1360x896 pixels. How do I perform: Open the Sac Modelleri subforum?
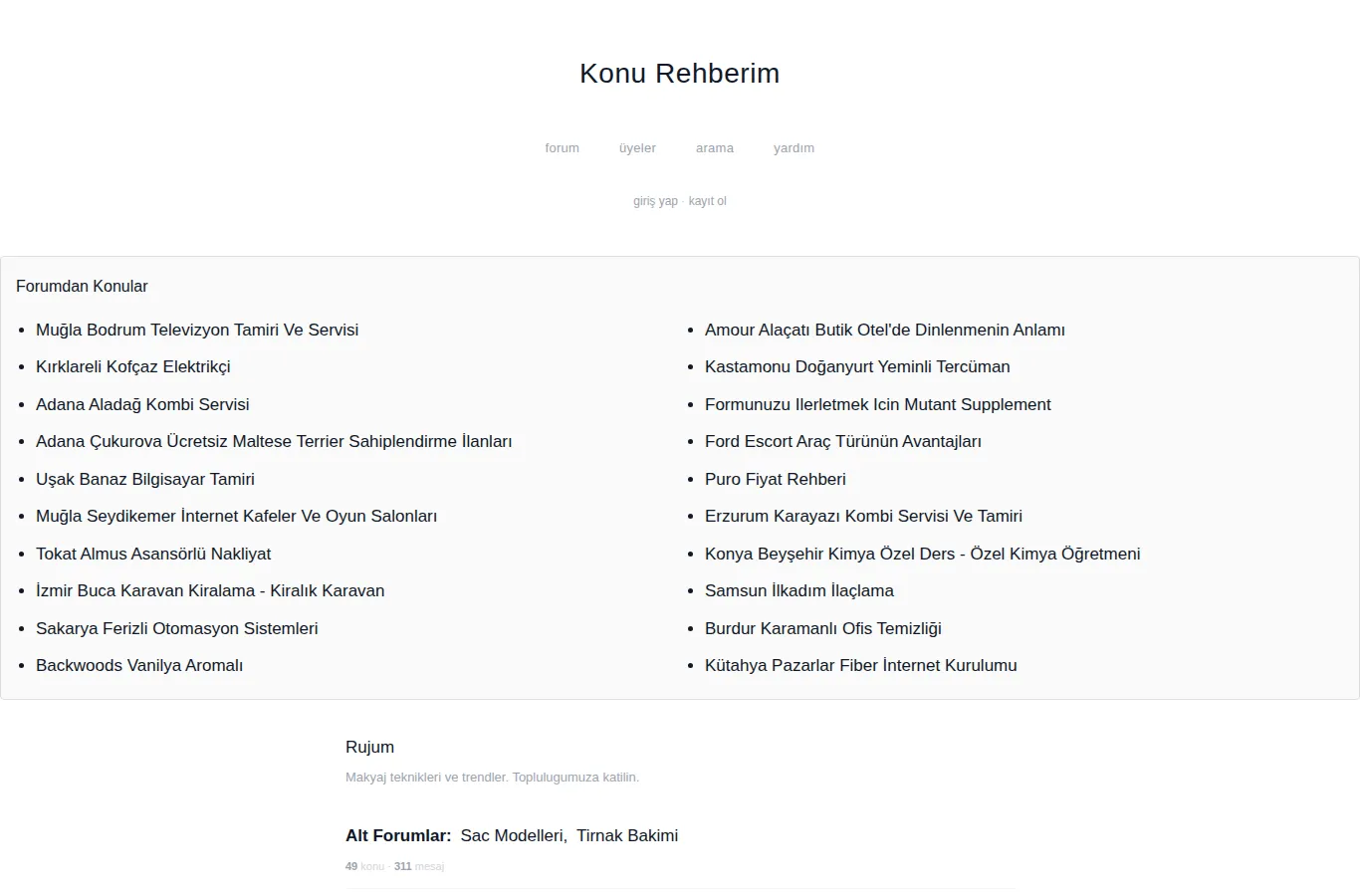point(512,835)
